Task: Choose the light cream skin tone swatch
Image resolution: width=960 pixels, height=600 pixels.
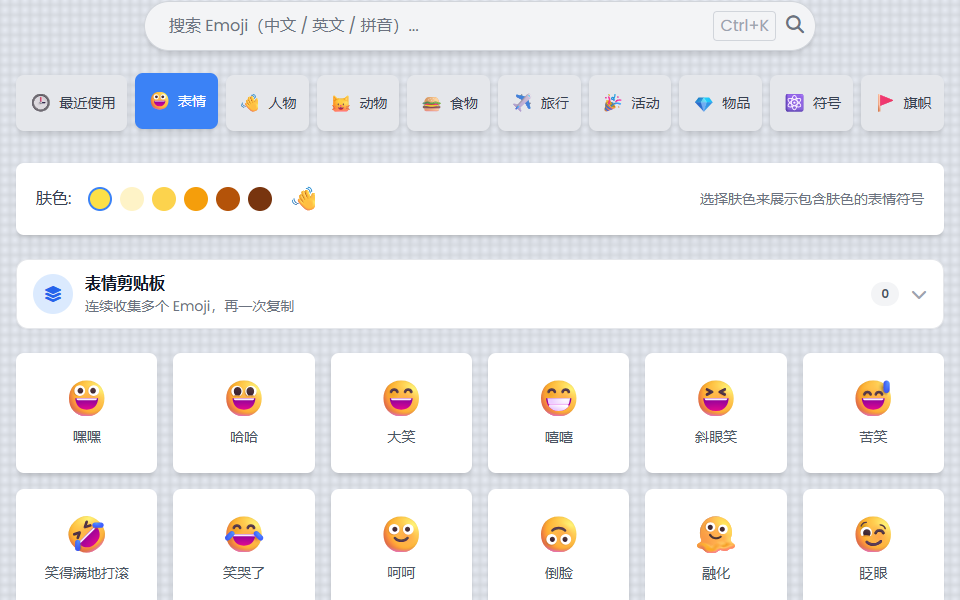Action: (132, 199)
